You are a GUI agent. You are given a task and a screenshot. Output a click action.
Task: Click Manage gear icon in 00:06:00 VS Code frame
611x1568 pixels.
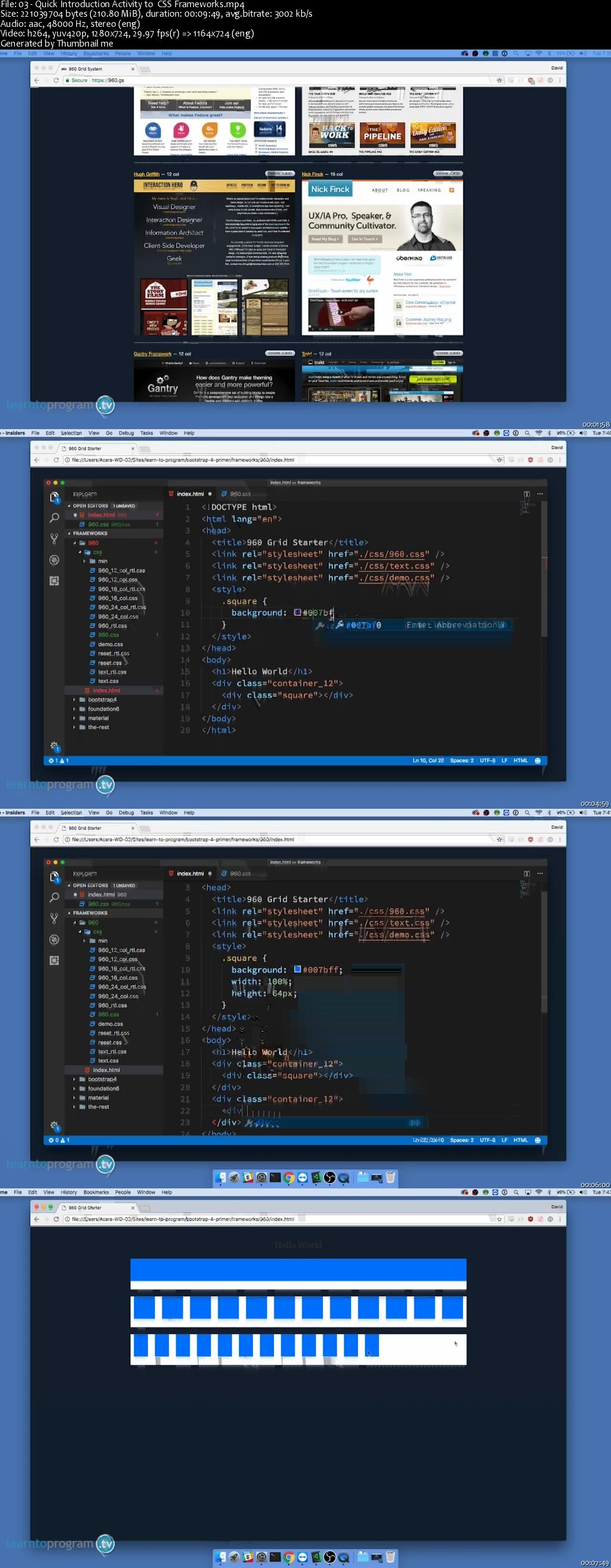(x=54, y=1126)
